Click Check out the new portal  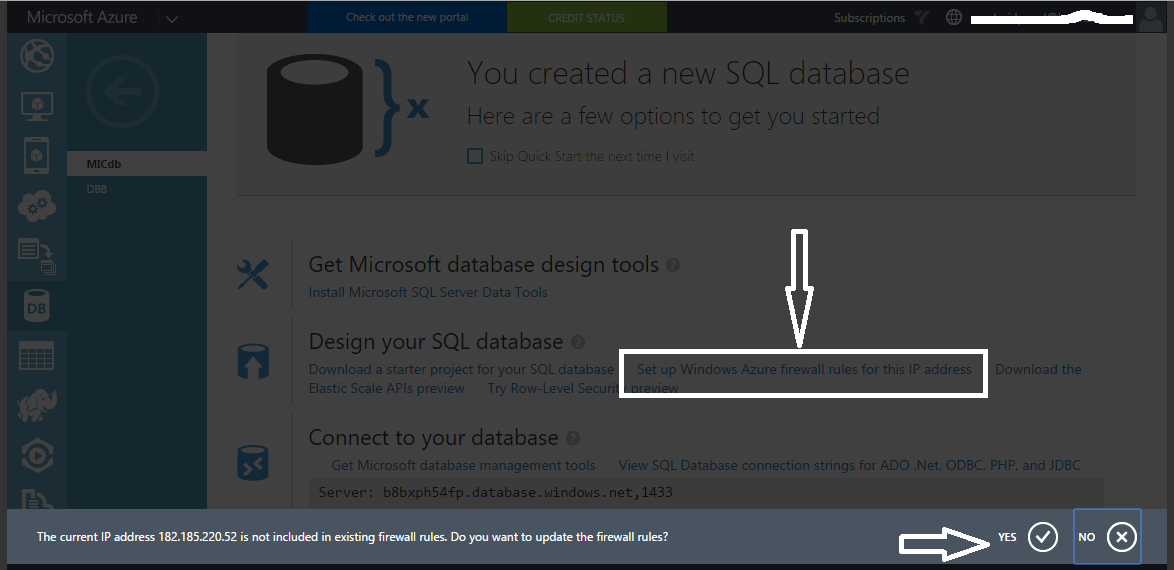pos(407,18)
